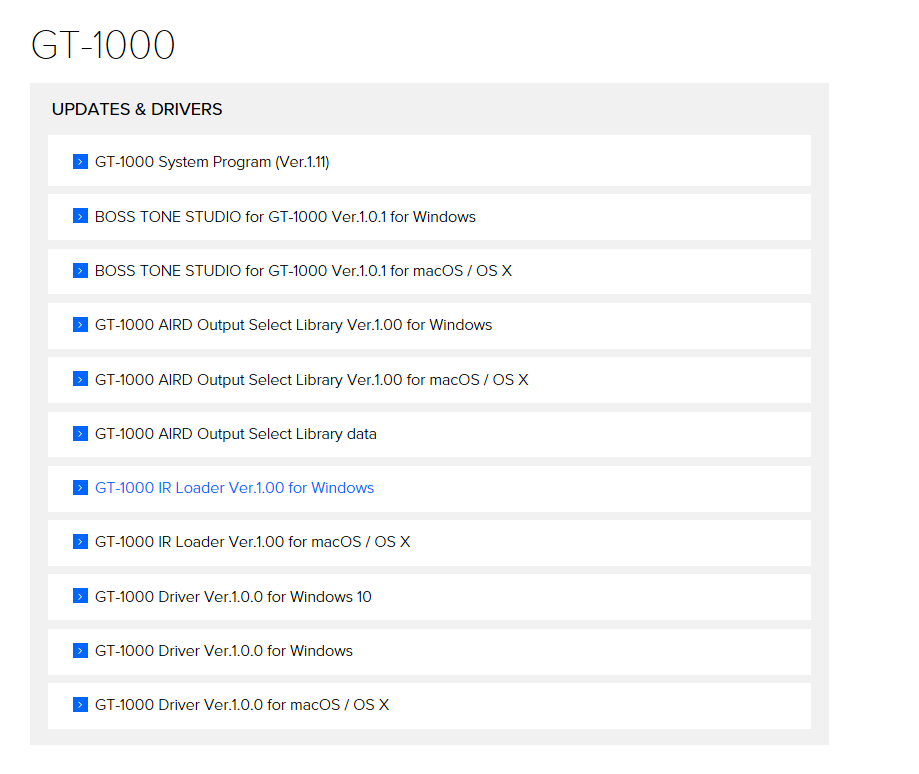Click arrow icon by AIRD Output Select Library data
The height and width of the screenshot is (774, 919).
[x=80, y=434]
